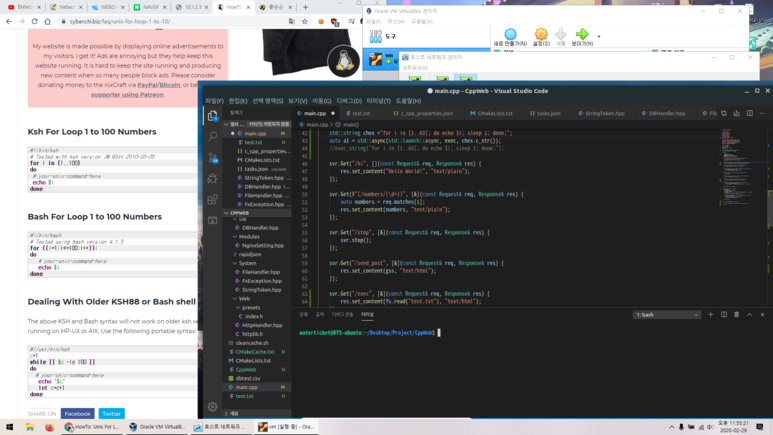Image resolution: width=773 pixels, height=435 pixels.
Task: Open Firefox from the taskbar
Action: coord(49,427)
